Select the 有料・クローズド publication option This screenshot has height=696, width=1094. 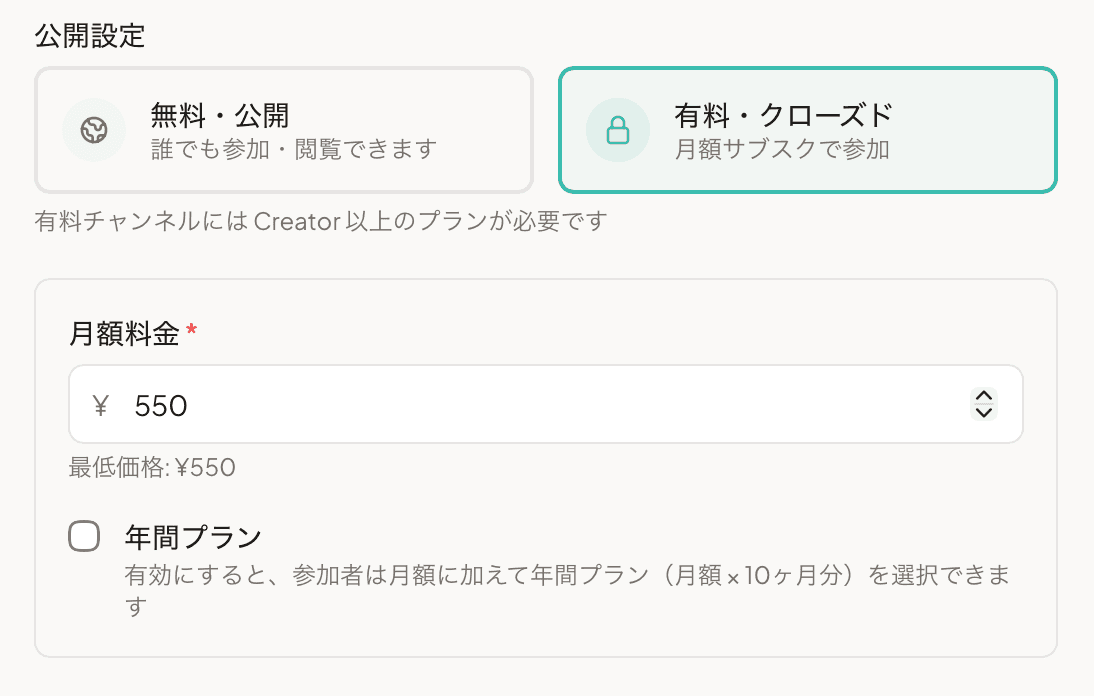click(806, 130)
